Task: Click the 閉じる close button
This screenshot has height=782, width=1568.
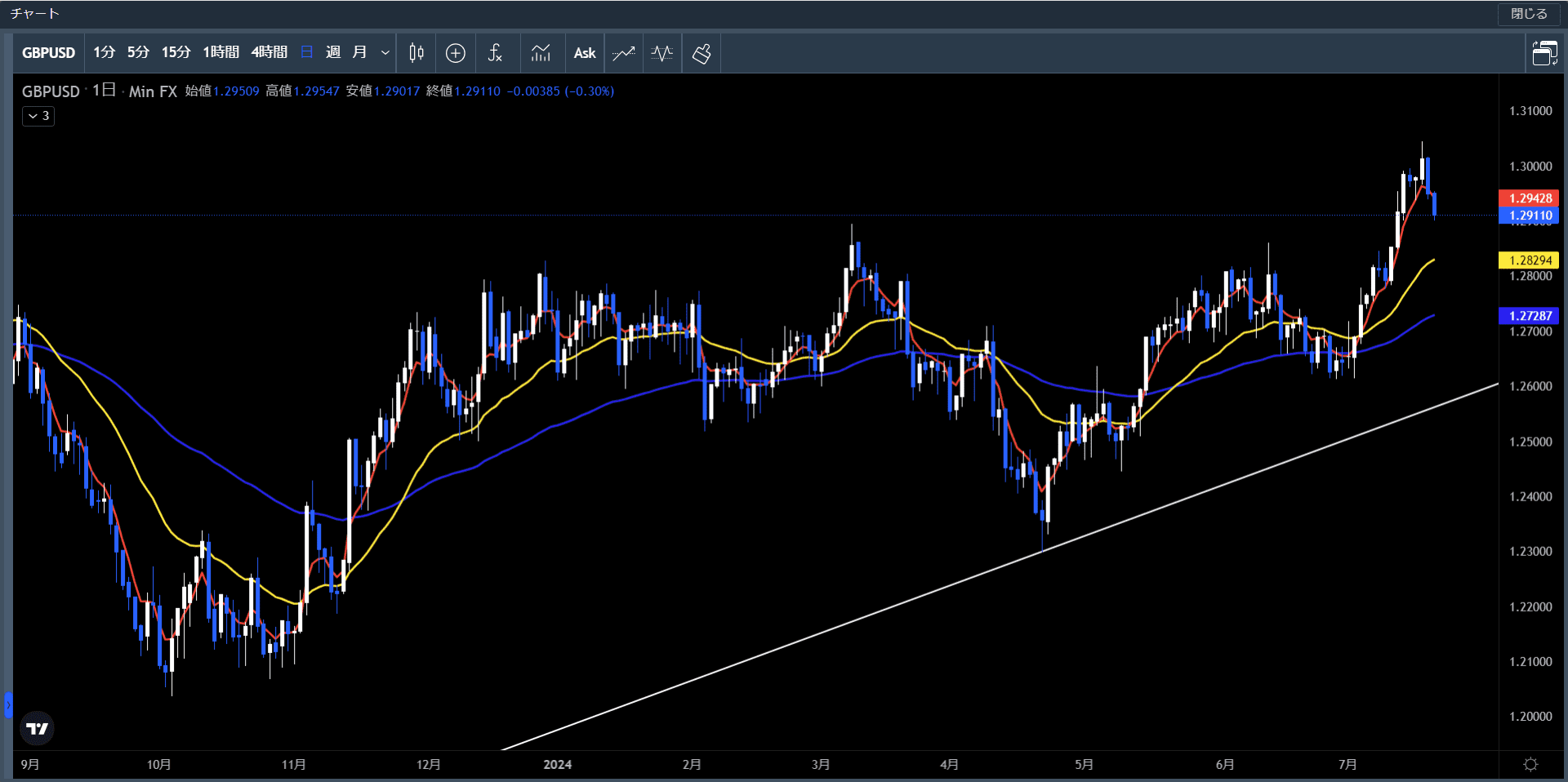Action: 1529,14
